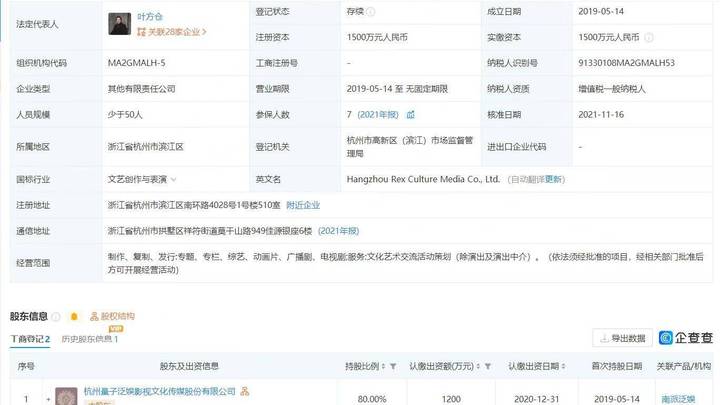
Task: Sort by 认缴出资额(万元) column arrows
Action: [x=478, y=366]
